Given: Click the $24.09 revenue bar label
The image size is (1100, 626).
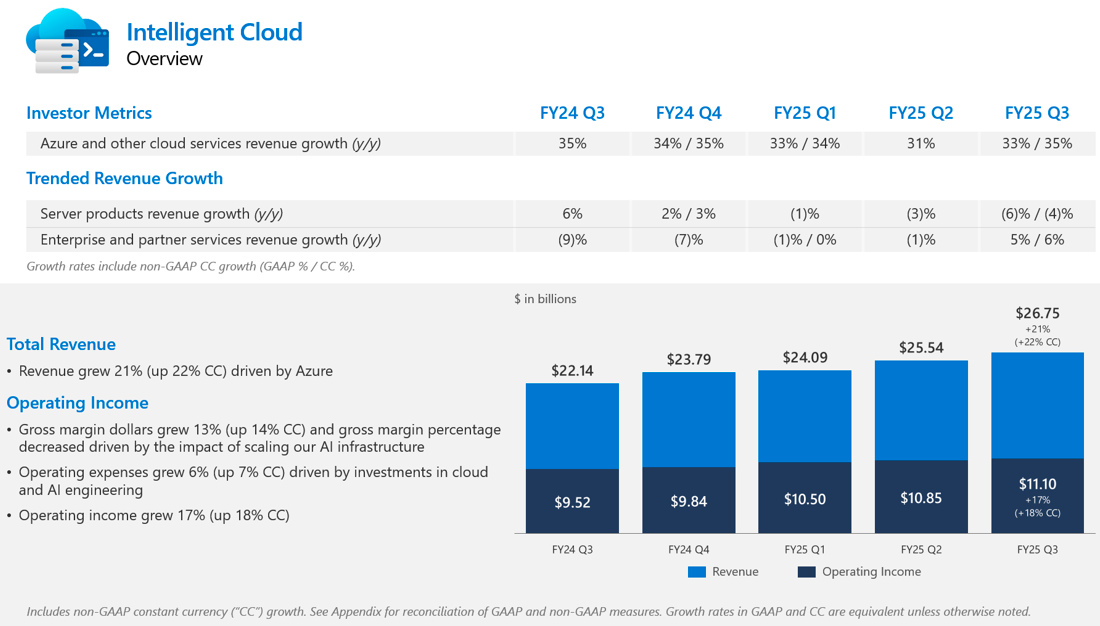Looking at the screenshot, I should (805, 358).
